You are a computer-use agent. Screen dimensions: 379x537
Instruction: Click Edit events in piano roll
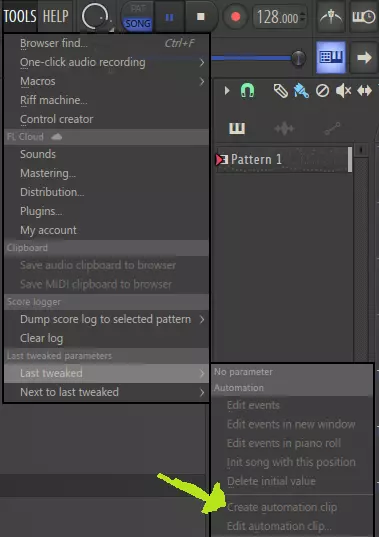[x=292, y=444]
